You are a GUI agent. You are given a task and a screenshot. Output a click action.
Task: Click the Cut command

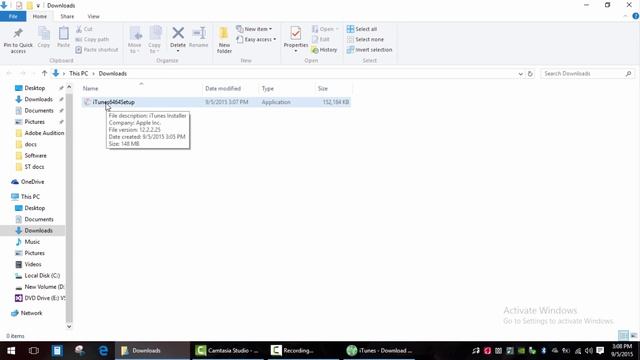point(84,29)
